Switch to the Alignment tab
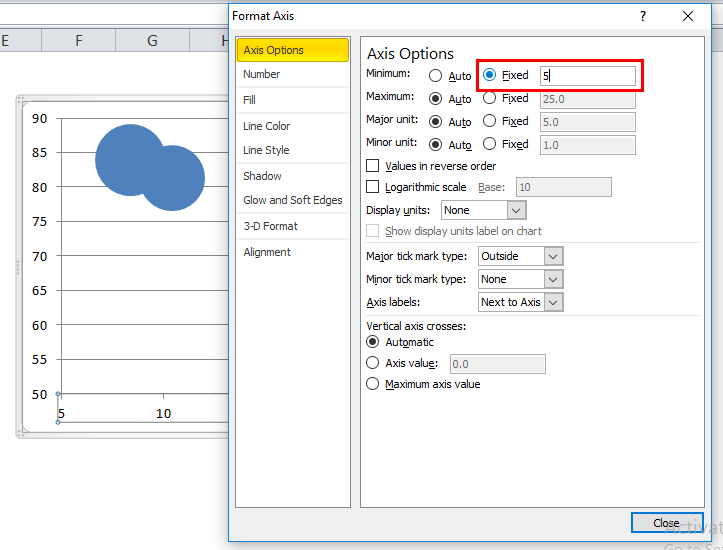 click(293, 252)
